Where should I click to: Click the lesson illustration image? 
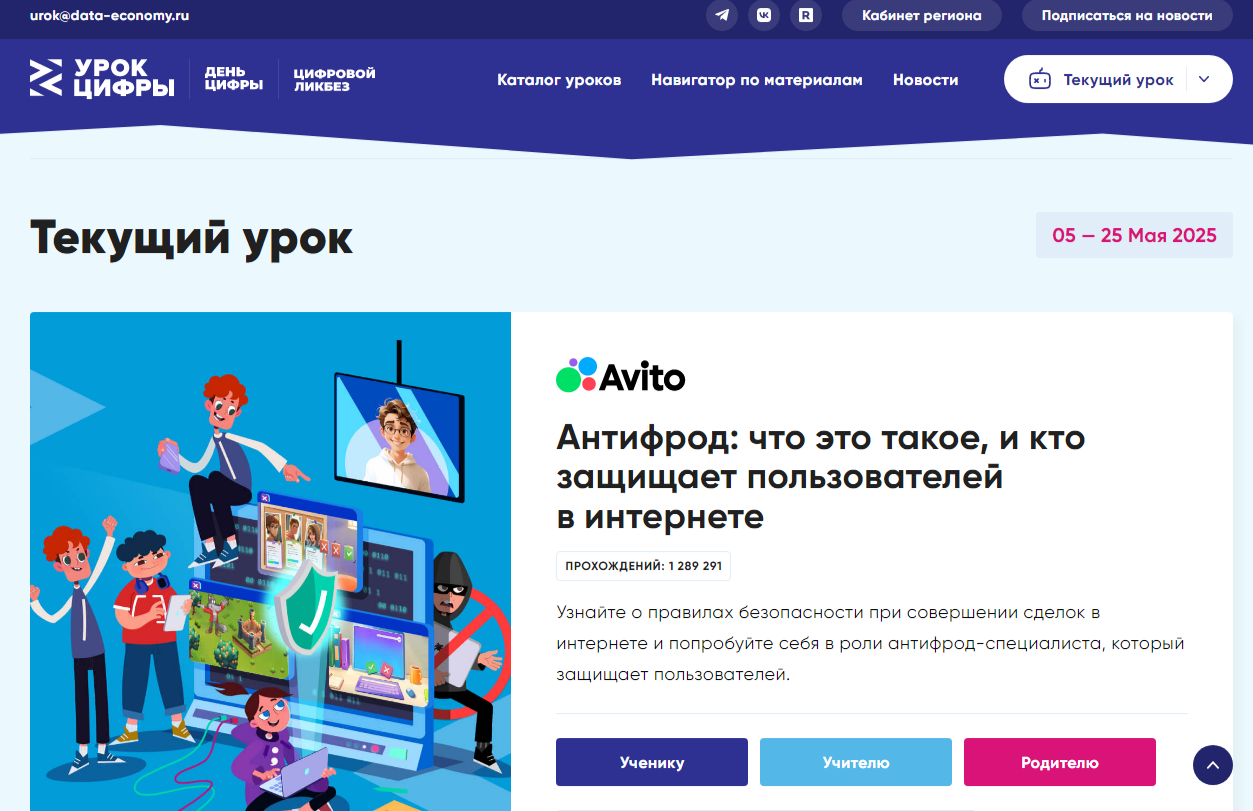click(x=270, y=561)
